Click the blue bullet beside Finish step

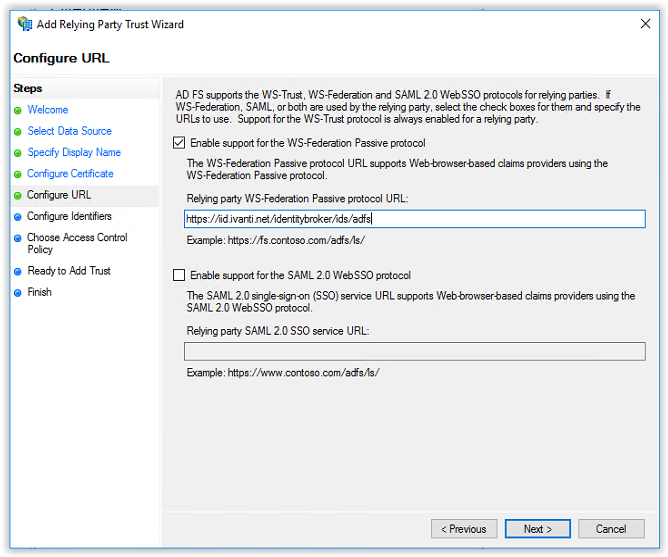click(x=17, y=293)
